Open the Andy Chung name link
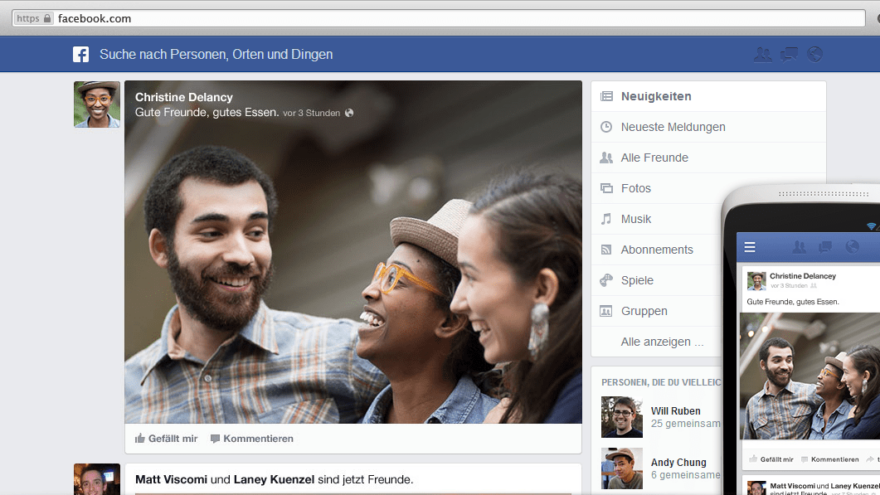The width and height of the screenshot is (880, 495). (679, 462)
